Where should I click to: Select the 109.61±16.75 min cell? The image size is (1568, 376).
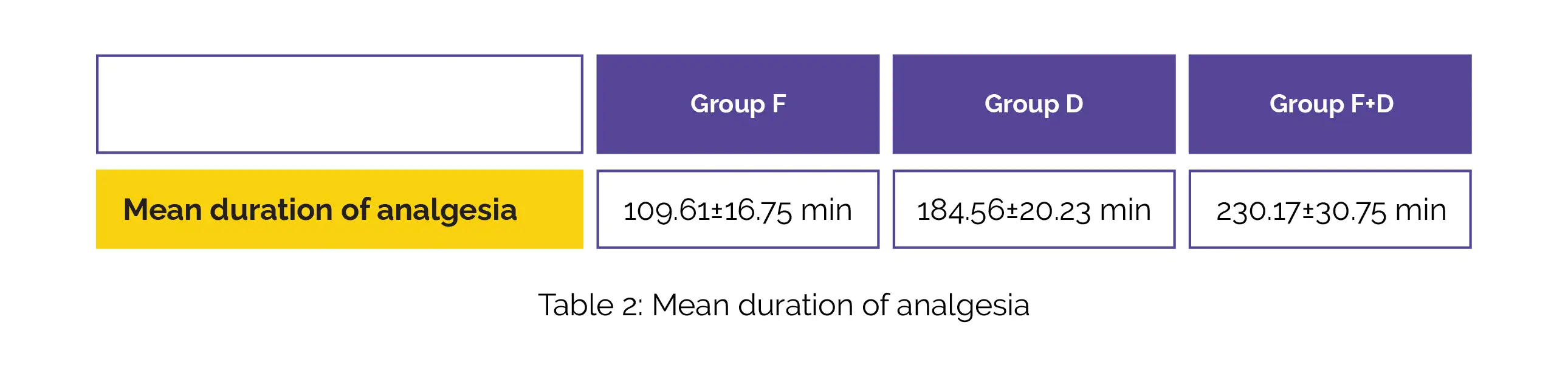pyautogui.click(x=738, y=210)
